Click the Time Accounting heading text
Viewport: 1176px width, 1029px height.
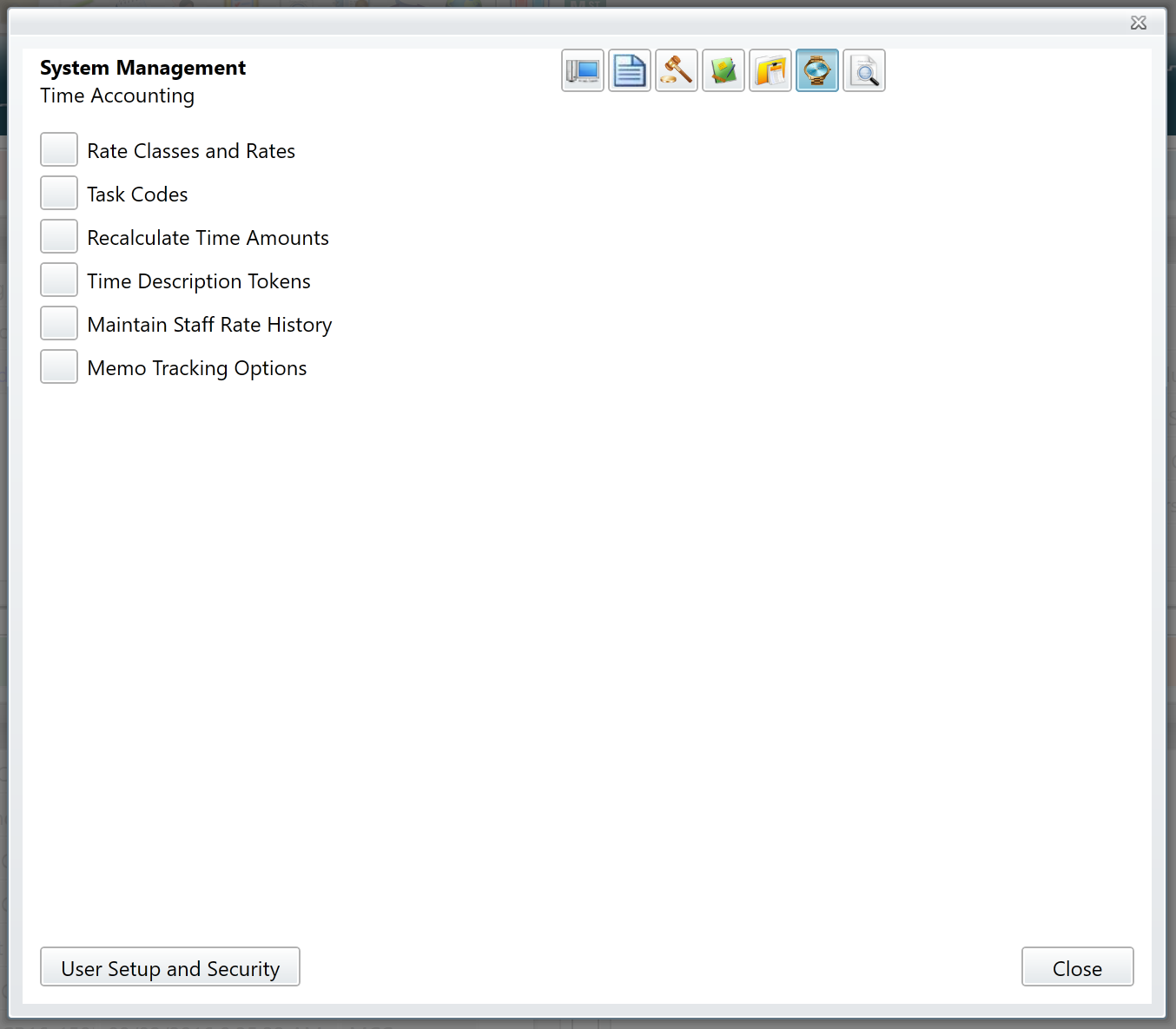tap(116, 96)
